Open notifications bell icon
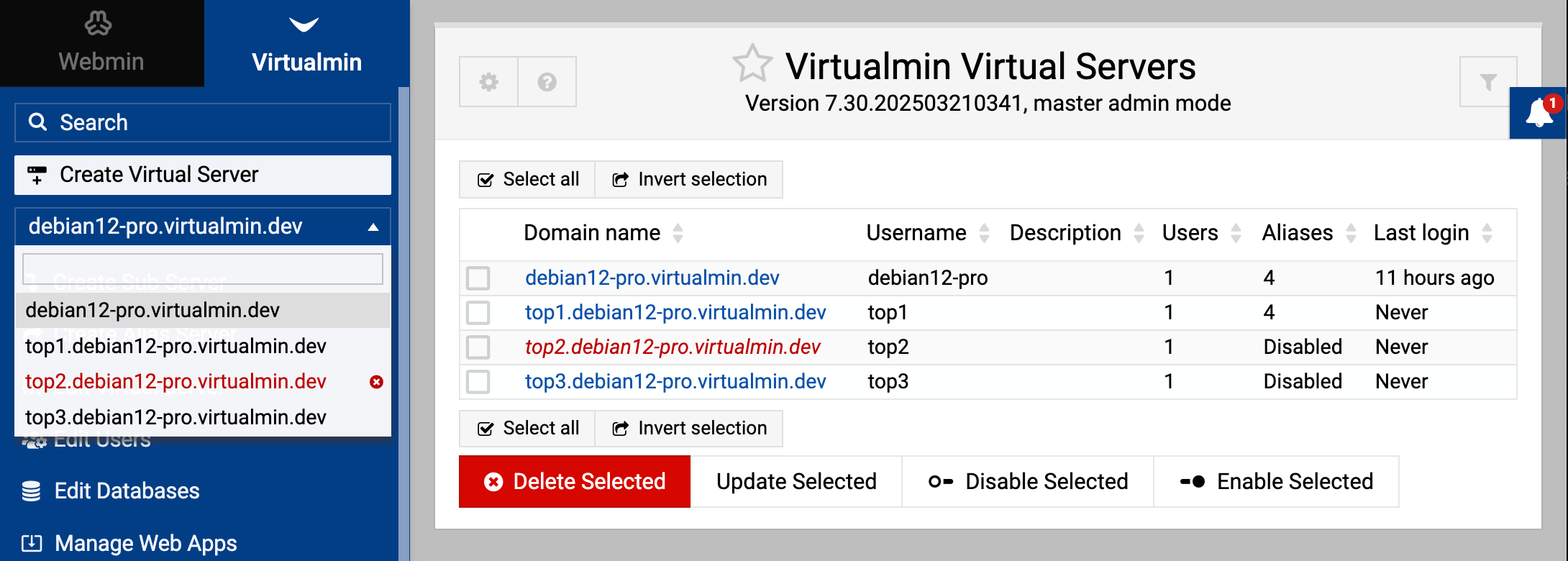 (x=1539, y=113)
